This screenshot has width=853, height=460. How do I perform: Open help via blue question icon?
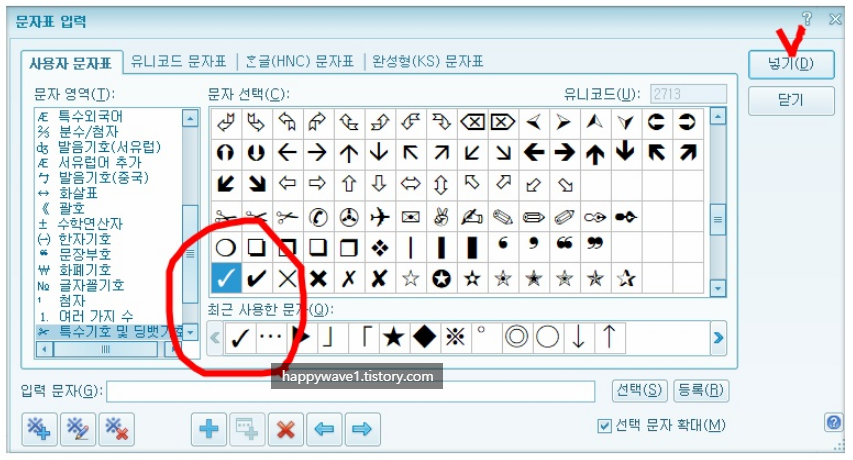point(833,422)
